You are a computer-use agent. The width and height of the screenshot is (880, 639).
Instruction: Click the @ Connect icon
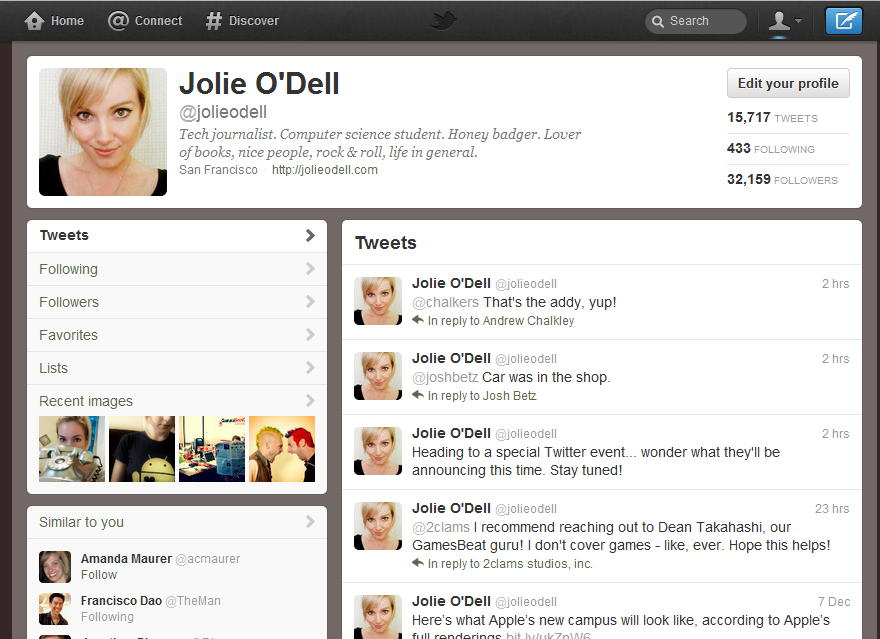coord(118,21)
